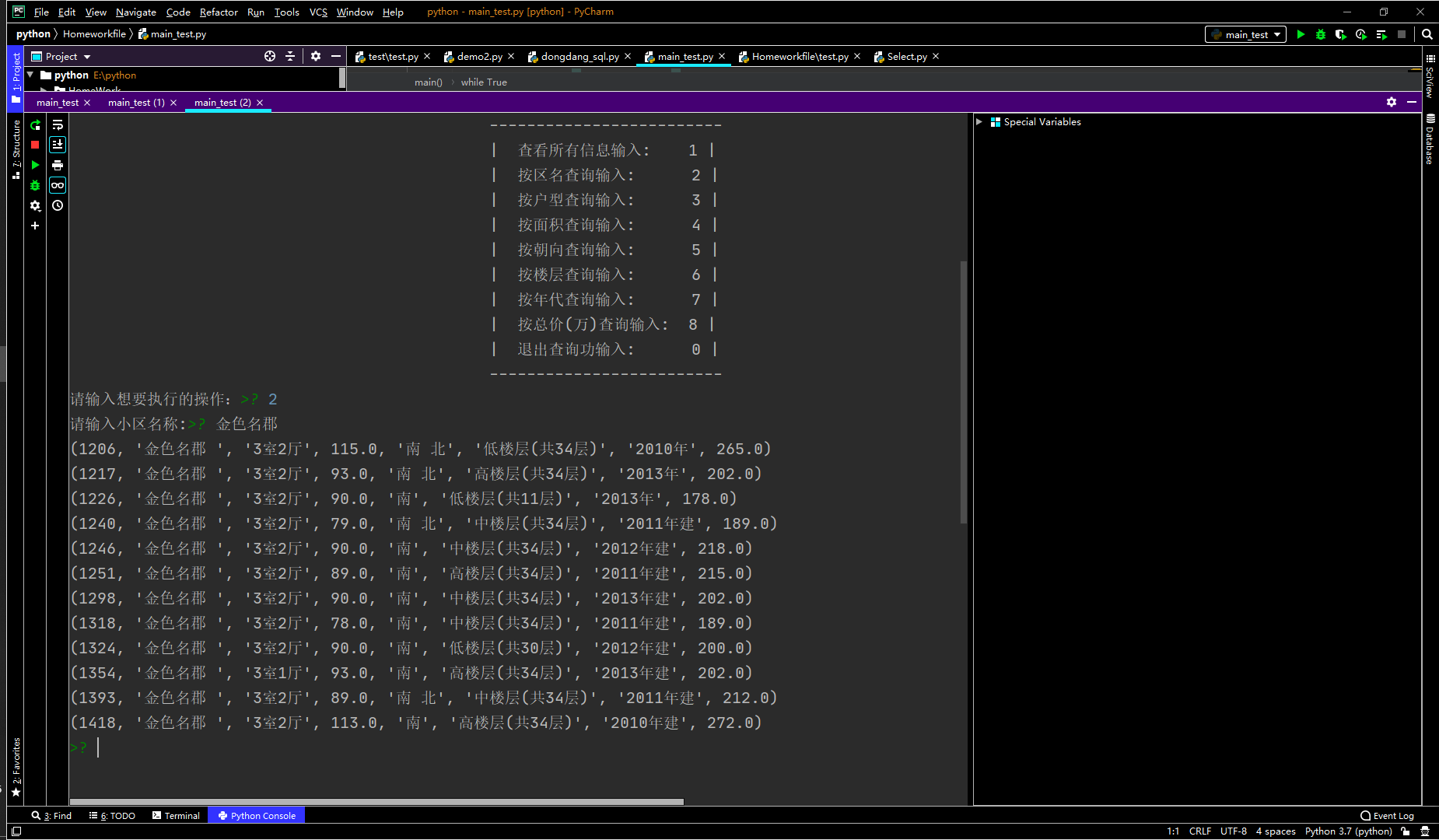Toggle Show Variables glasses icon
The image size is (1439, 840).
(x=58, y=185)
